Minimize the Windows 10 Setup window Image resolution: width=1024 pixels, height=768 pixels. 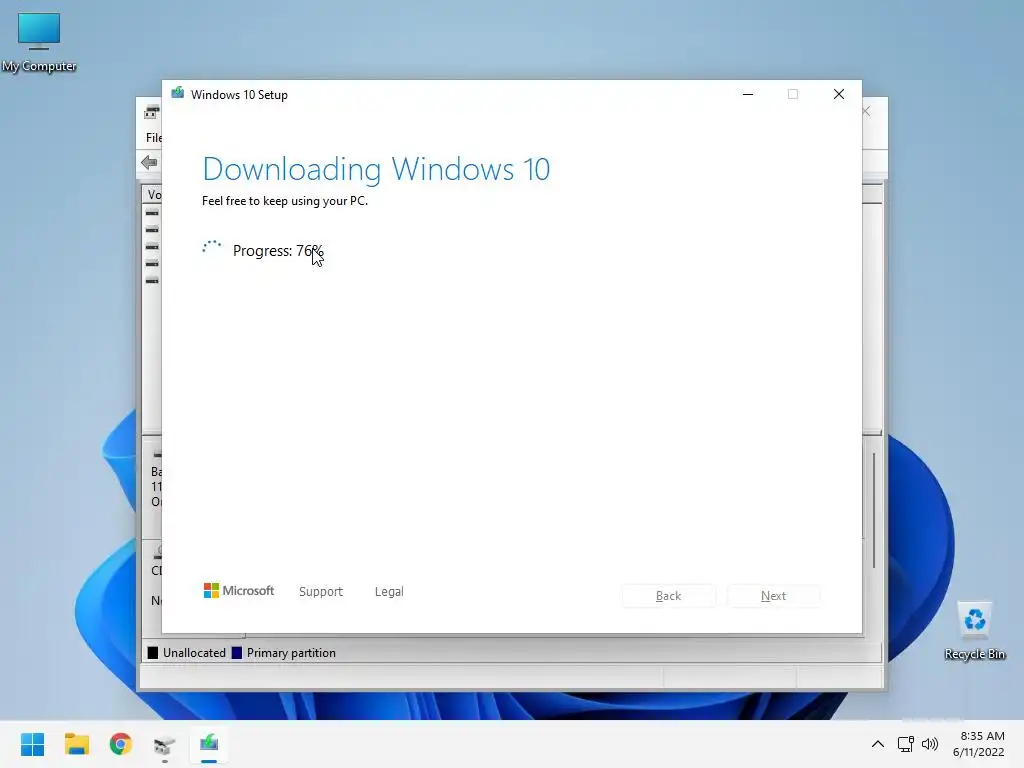pos(748,94)
